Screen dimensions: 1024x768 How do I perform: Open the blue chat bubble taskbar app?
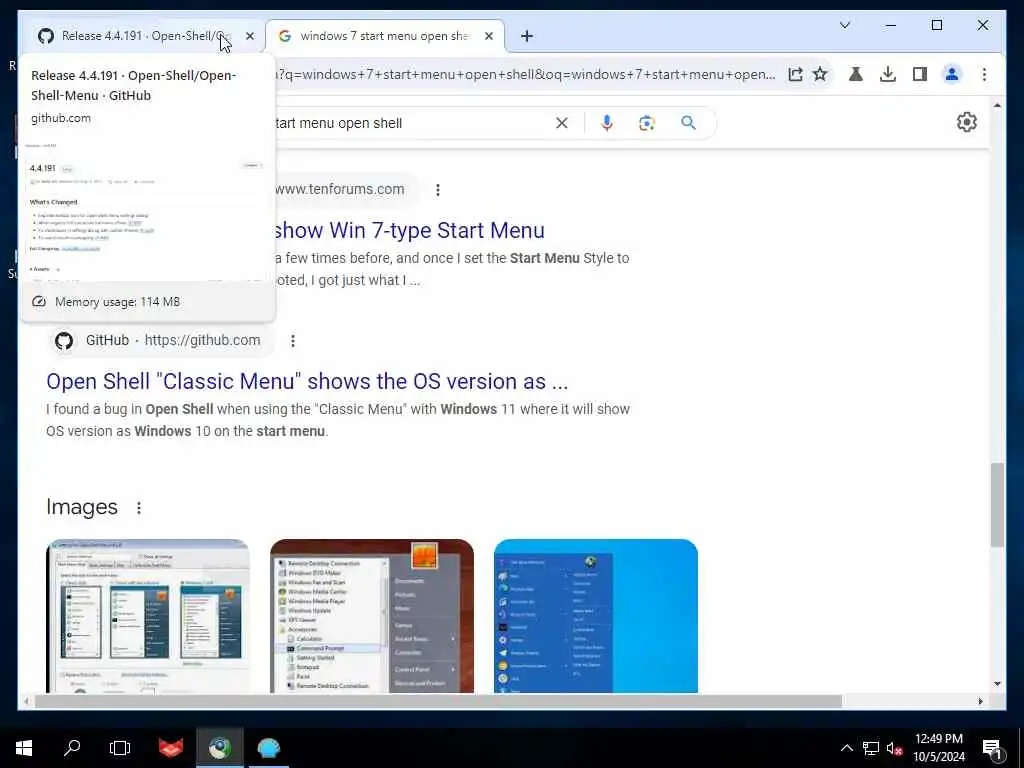(268, 748)
